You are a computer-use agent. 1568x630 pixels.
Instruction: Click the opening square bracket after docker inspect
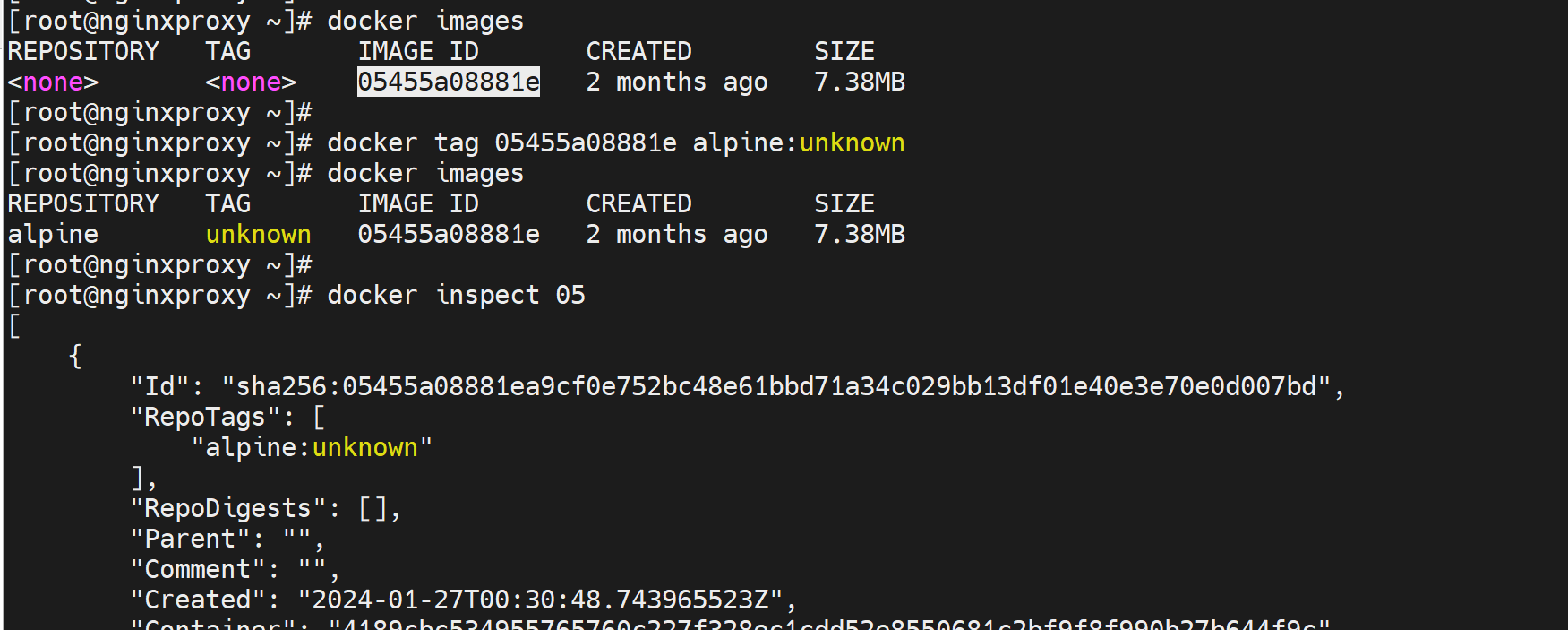(x=14, y=326)
